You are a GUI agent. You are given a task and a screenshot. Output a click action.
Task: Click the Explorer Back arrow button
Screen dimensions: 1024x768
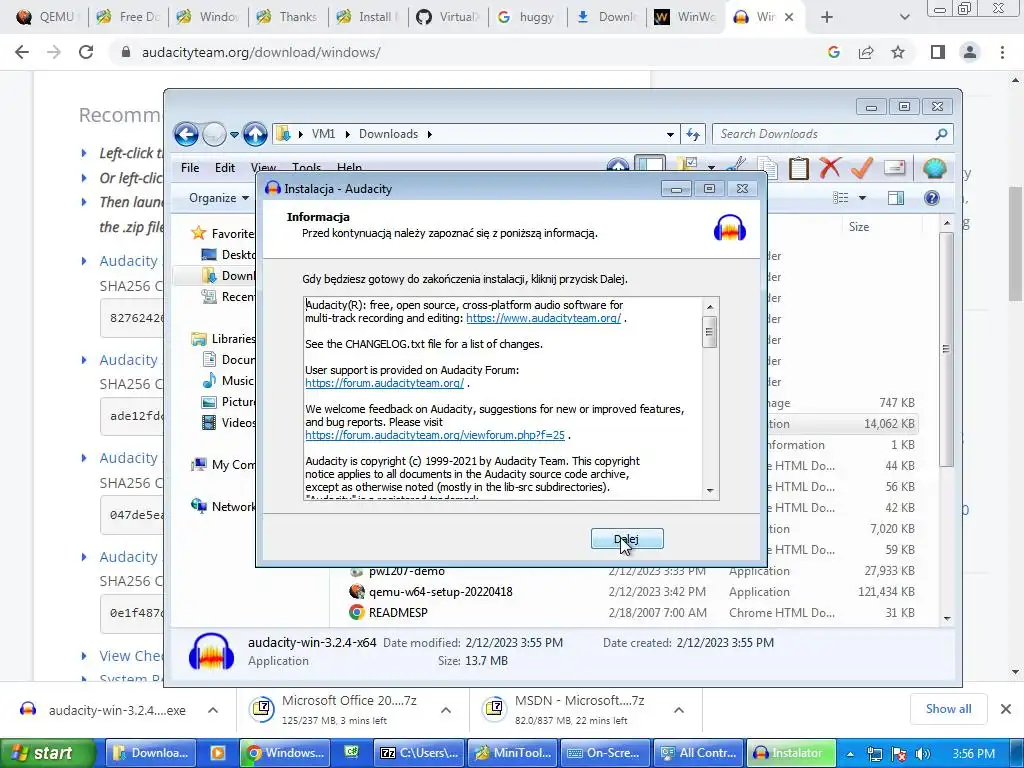[x=186, y=135]
